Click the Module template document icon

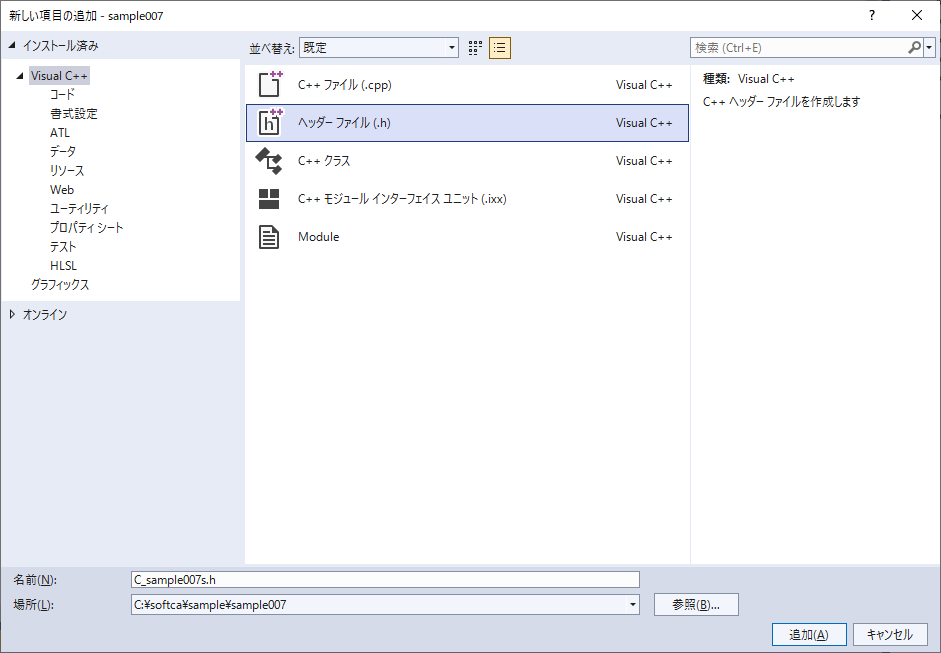[270, 237]
